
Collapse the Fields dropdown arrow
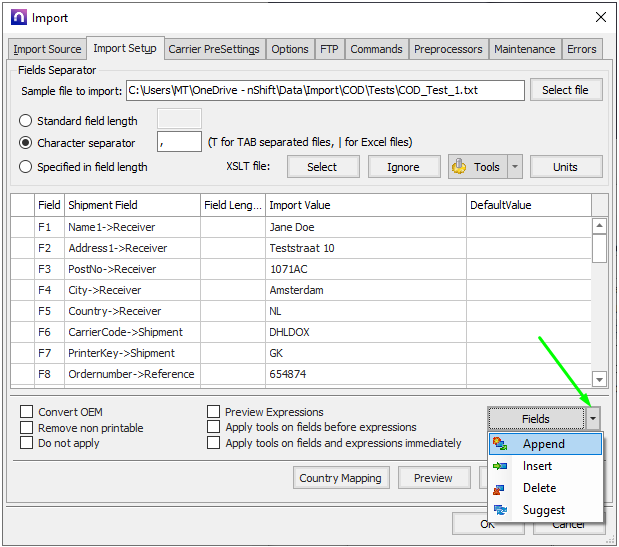point(595,419)
